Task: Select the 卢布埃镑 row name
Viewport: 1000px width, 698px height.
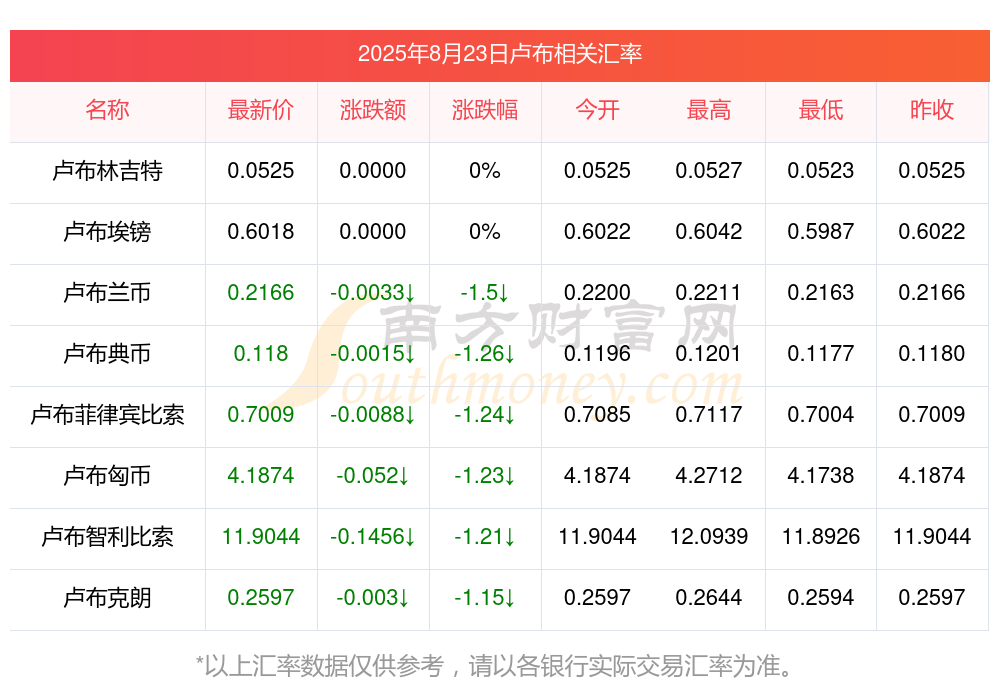Action: click(x=107, y=232)
